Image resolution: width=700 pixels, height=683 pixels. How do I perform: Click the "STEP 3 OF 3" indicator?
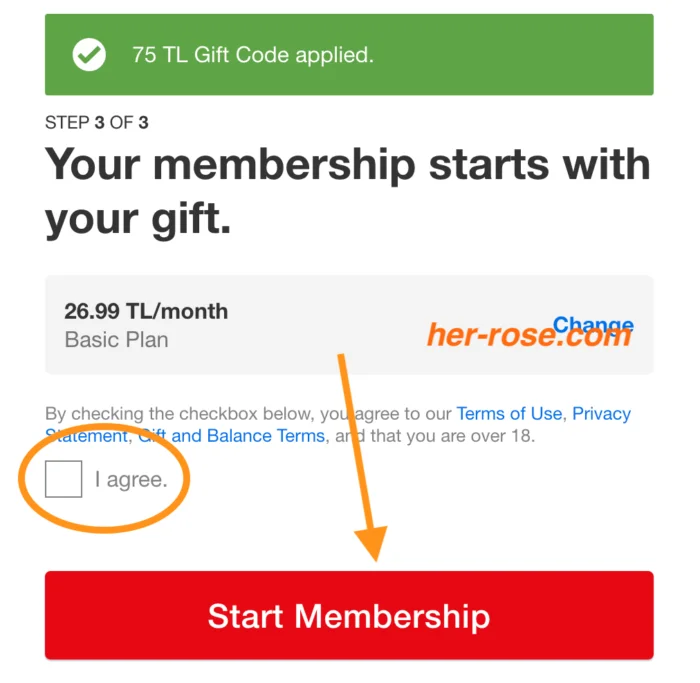click(x=97, y=123)
